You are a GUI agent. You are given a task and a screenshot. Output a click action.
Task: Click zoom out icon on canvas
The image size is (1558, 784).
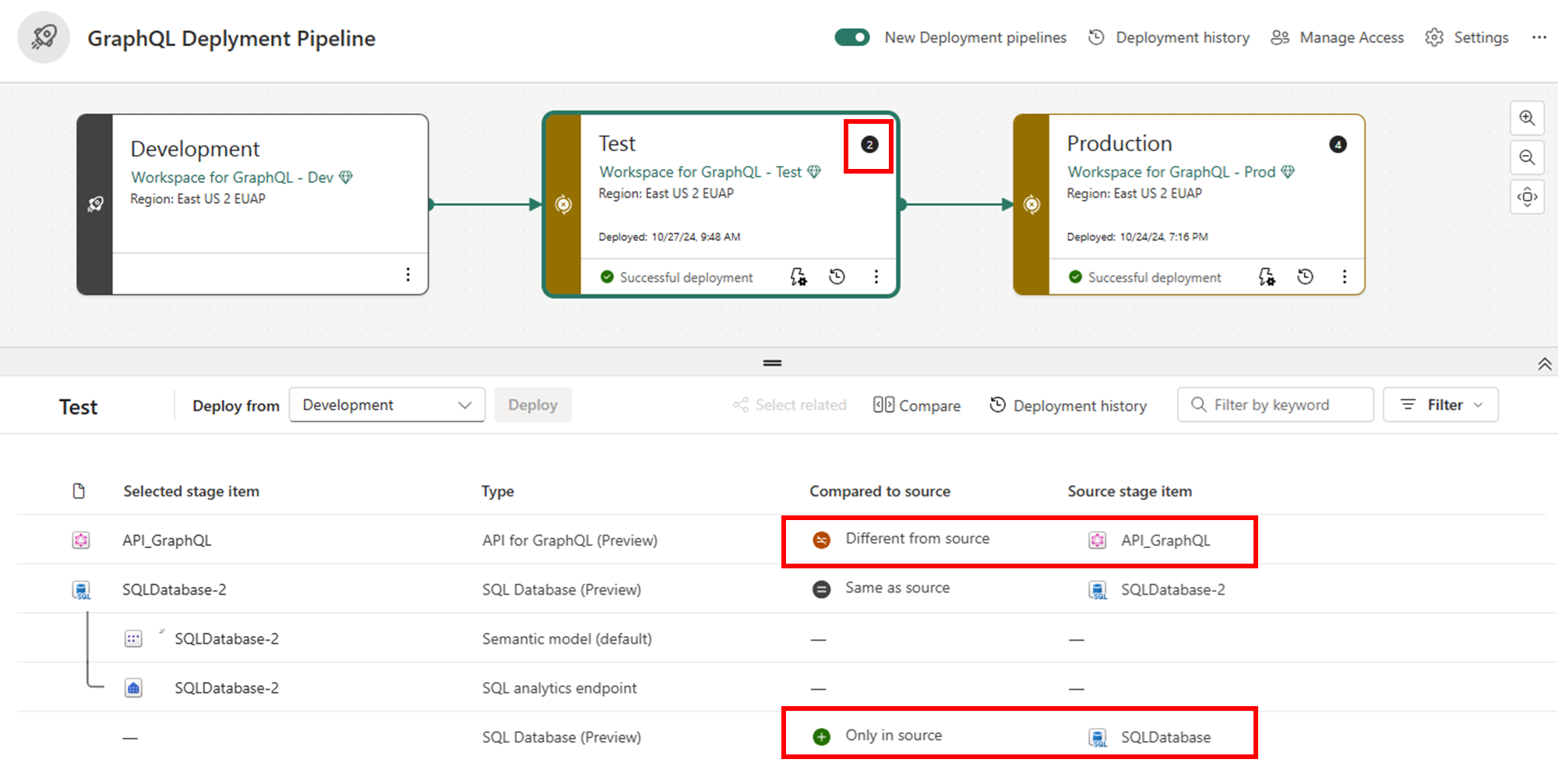(1527, 158)
